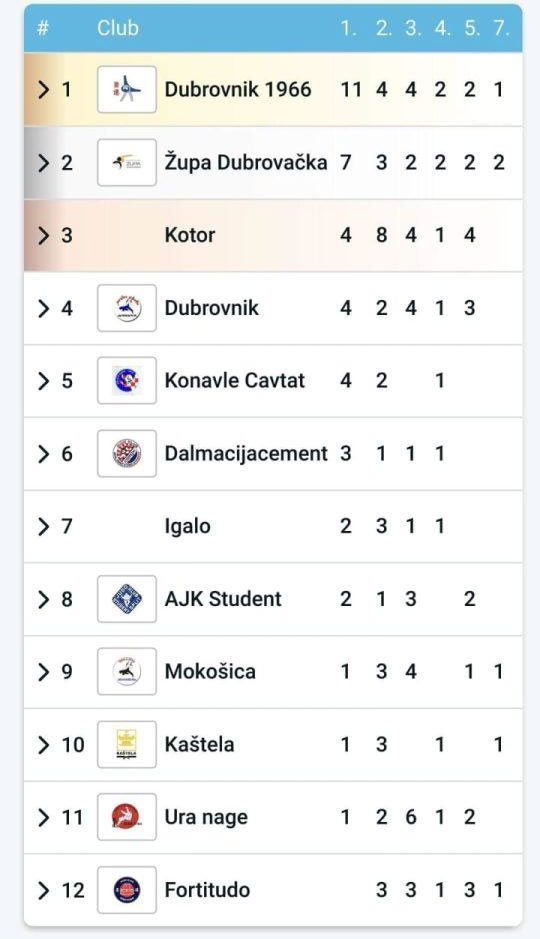Expand the Fortitudo row at rank 12
This screenshot has width=540, height=939.
point(44,890)
